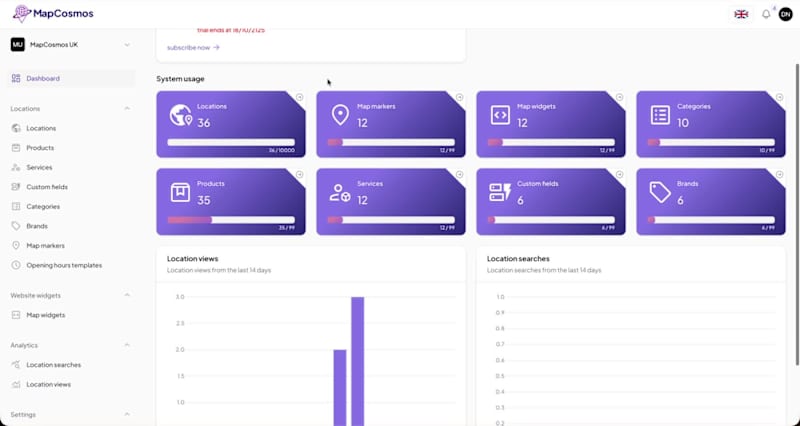Screen dimensions: 800x426
Task: Click the shorter bar in Location views chart
Action: pyautogui.click(x=340, y=388)
